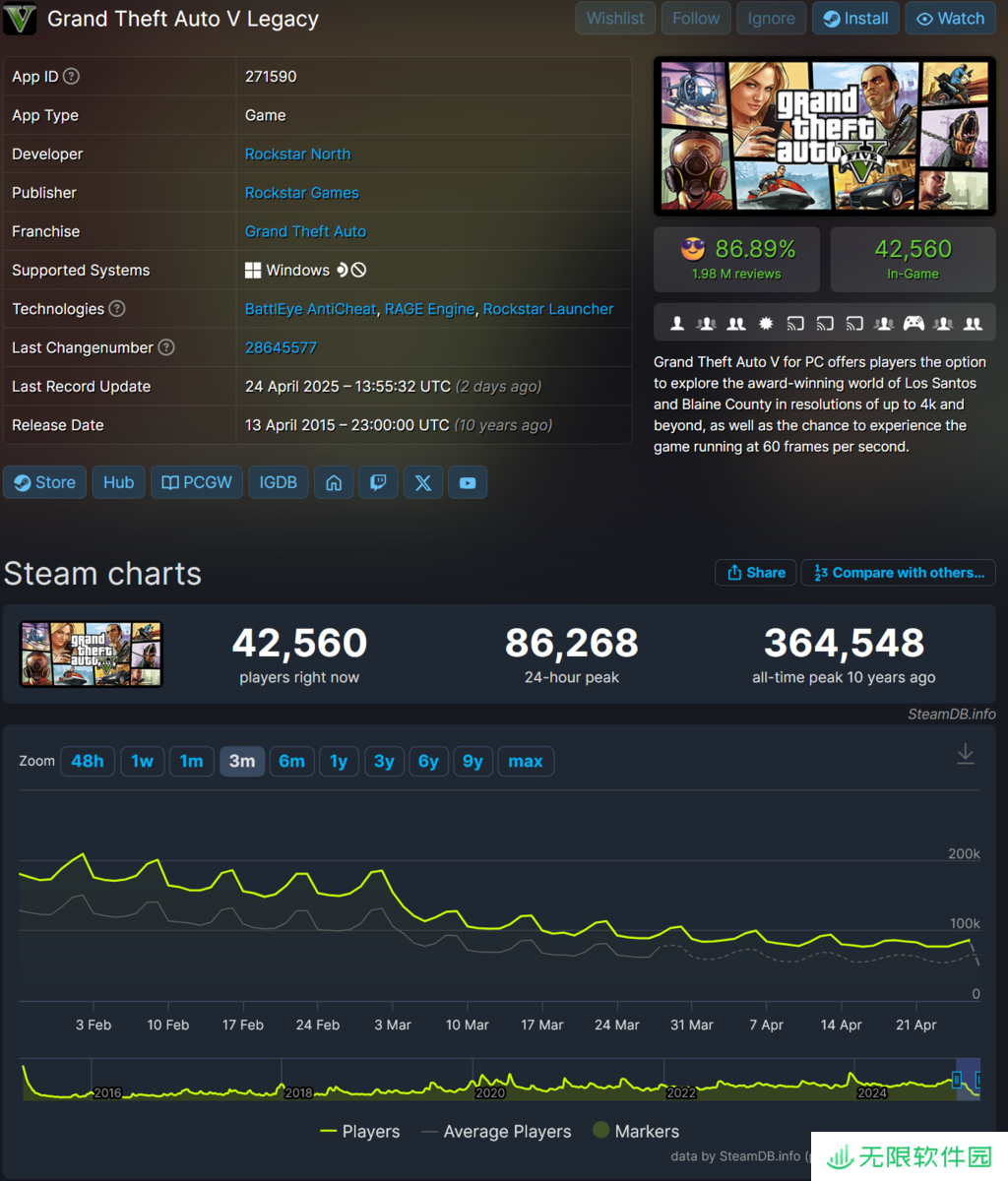
Task: Click the GTA V logo icon beside the title
Action: (20, 19)
